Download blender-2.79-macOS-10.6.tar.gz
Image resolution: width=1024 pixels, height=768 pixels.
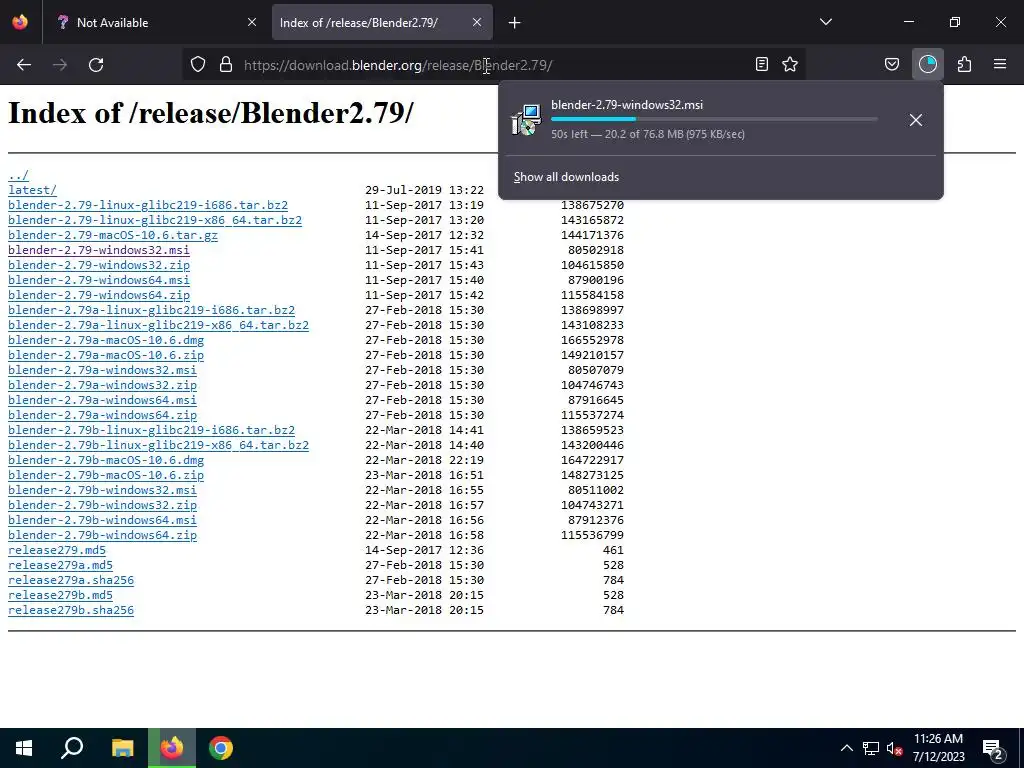point(113,235)
